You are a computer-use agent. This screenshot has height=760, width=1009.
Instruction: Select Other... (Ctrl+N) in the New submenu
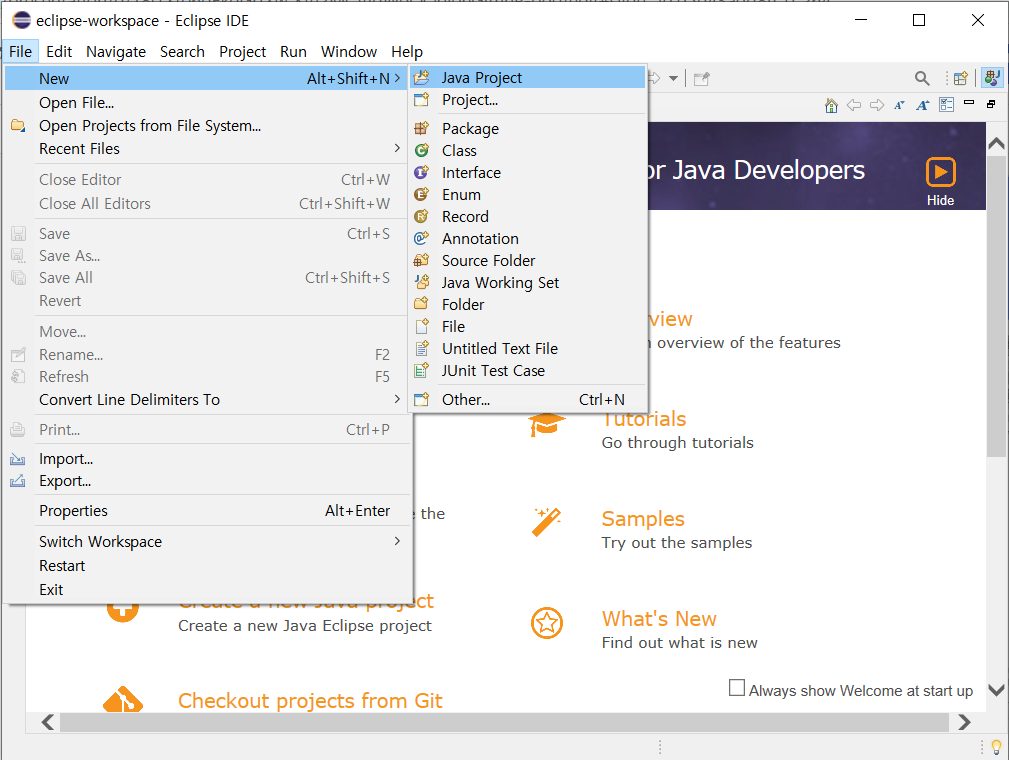(528, 400)
